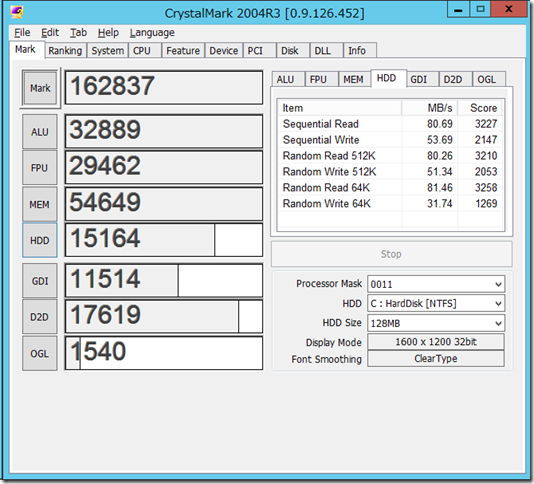Viewport: 534px width, 484px height.
Task: Start the GDI benchmark button
Action: (x=40, y=281)
